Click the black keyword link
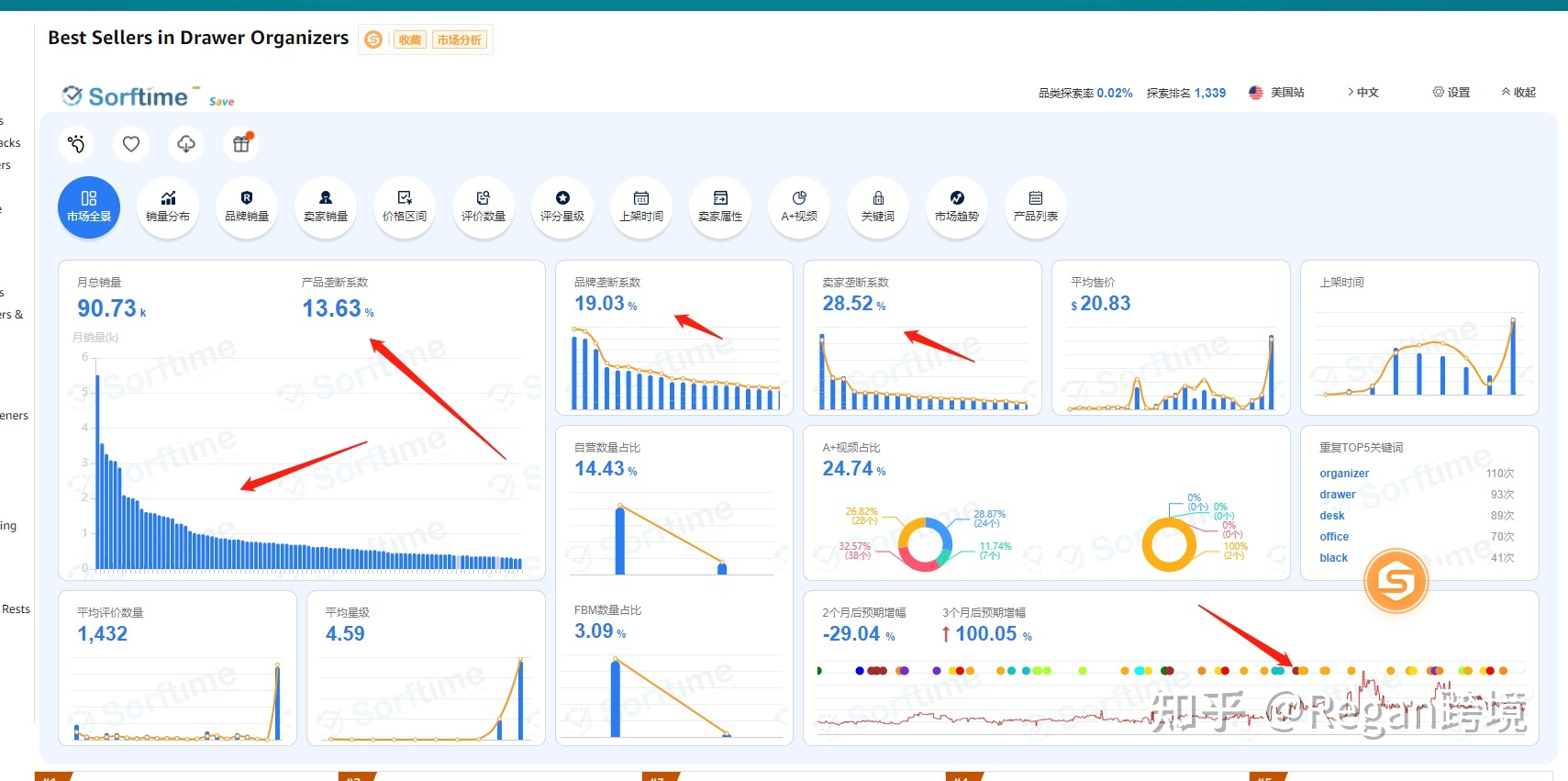The image size is (1568, 781). point(1334,558)
